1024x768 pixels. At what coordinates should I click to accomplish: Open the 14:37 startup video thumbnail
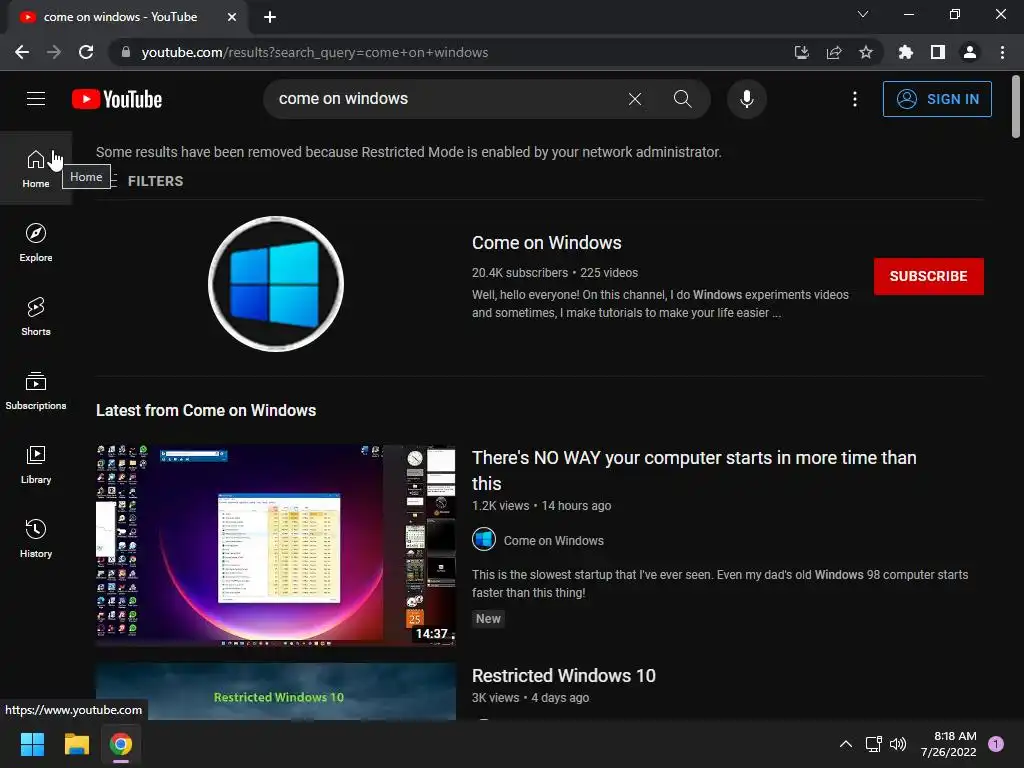276,546
